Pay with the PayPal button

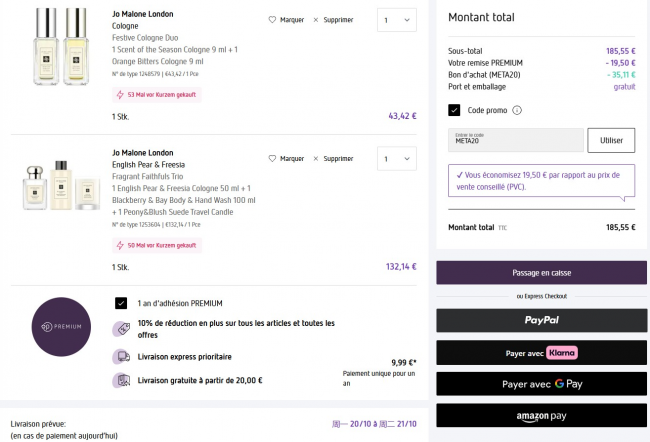541,320
